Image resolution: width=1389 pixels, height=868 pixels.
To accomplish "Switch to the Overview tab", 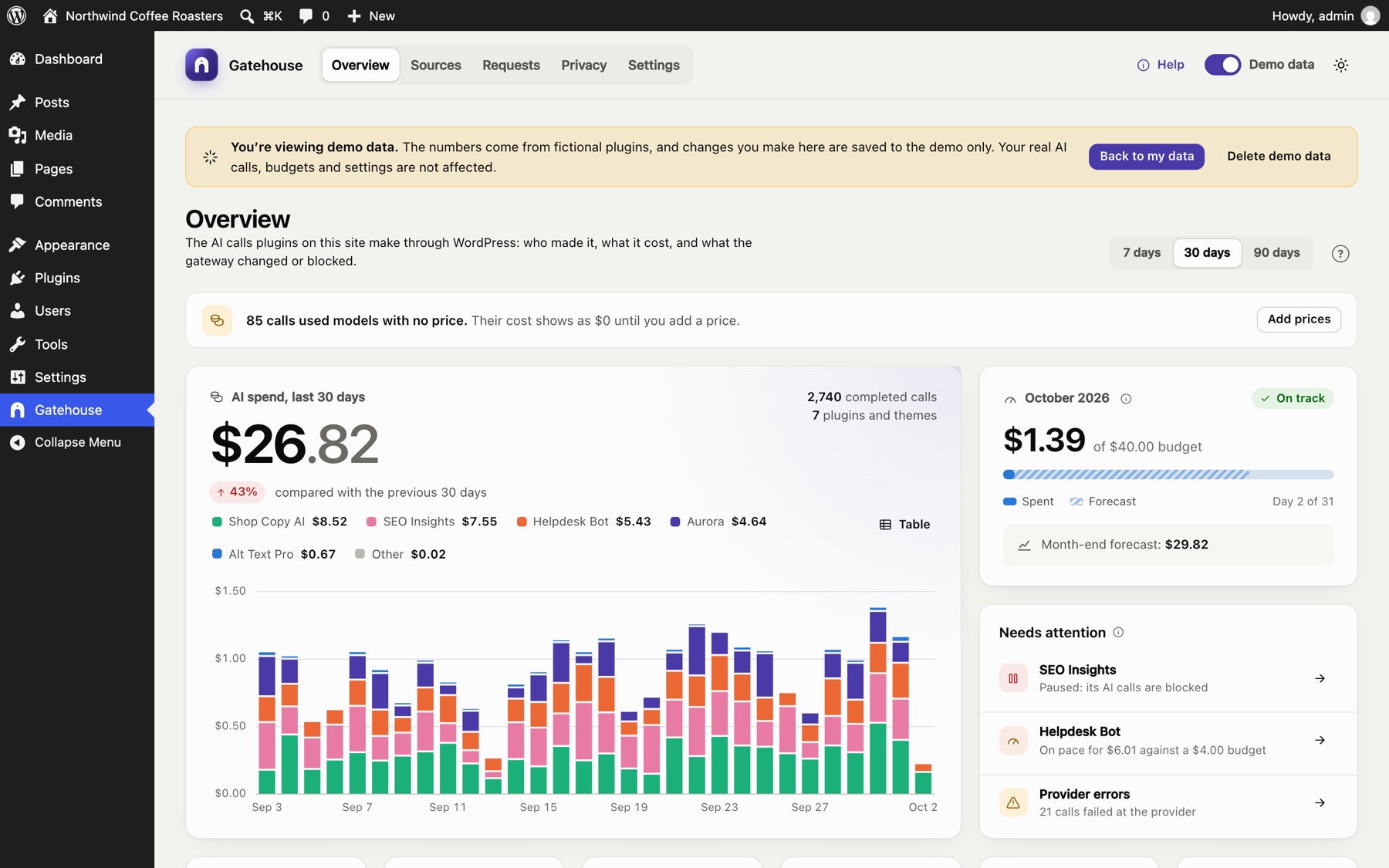I will 360,65.
